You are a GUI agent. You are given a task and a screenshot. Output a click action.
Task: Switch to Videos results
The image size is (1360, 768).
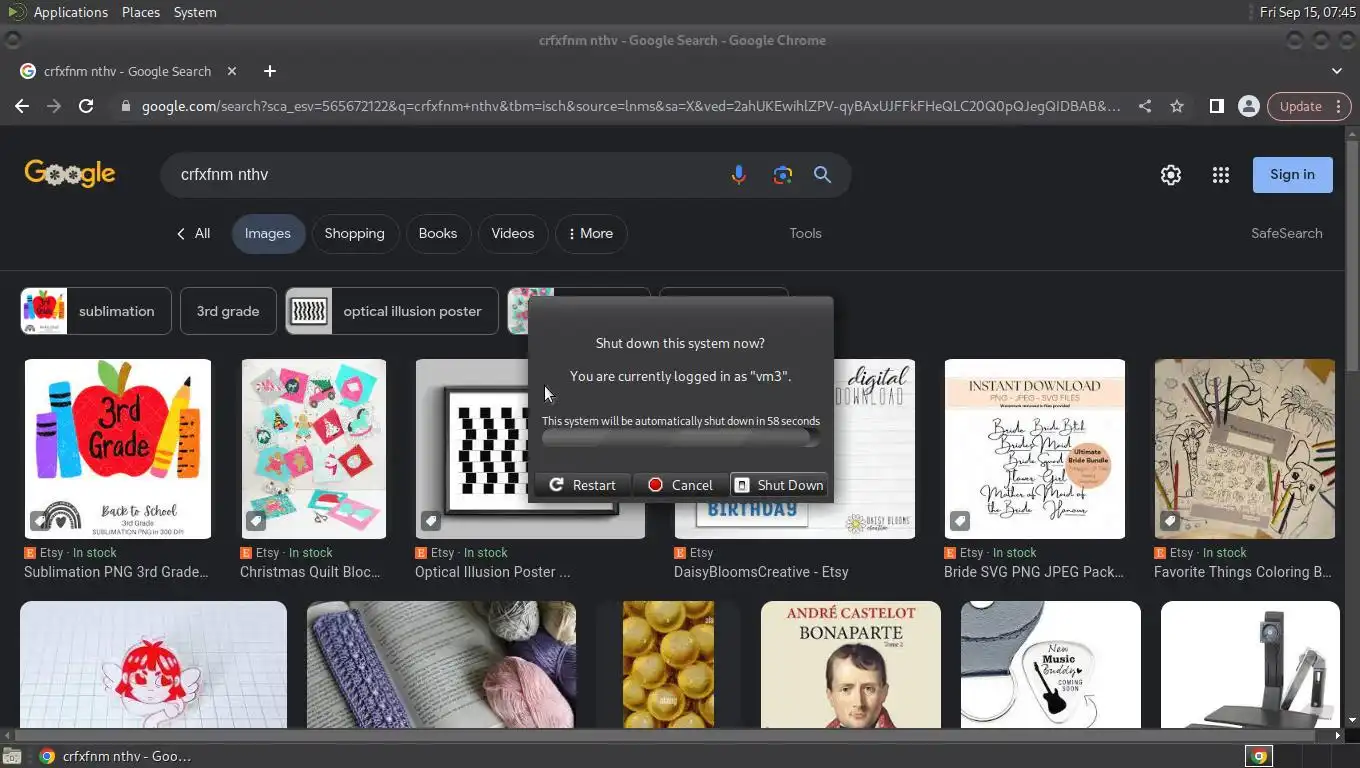point(512,233)
